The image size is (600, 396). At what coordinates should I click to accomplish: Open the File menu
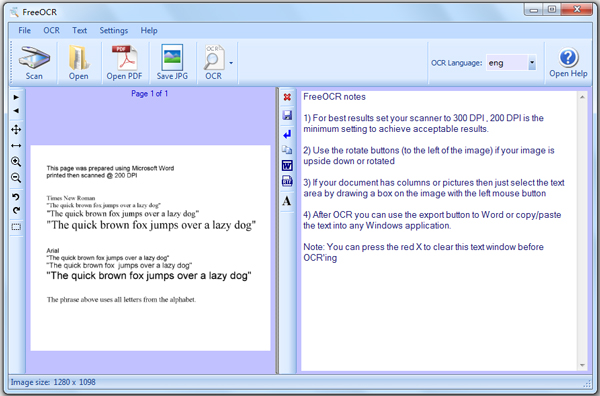coord(24,30)
